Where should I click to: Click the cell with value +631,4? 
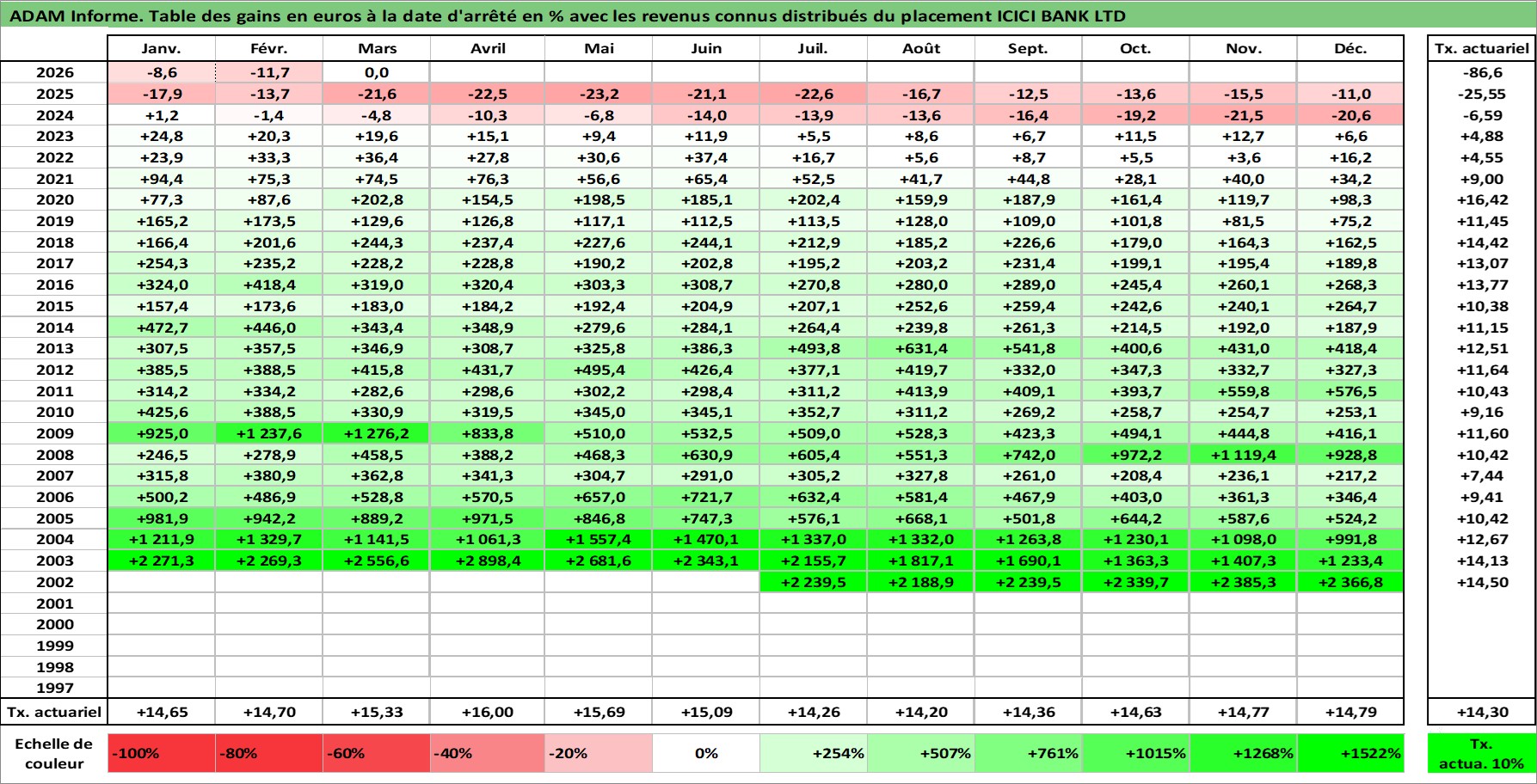[920, 348]
